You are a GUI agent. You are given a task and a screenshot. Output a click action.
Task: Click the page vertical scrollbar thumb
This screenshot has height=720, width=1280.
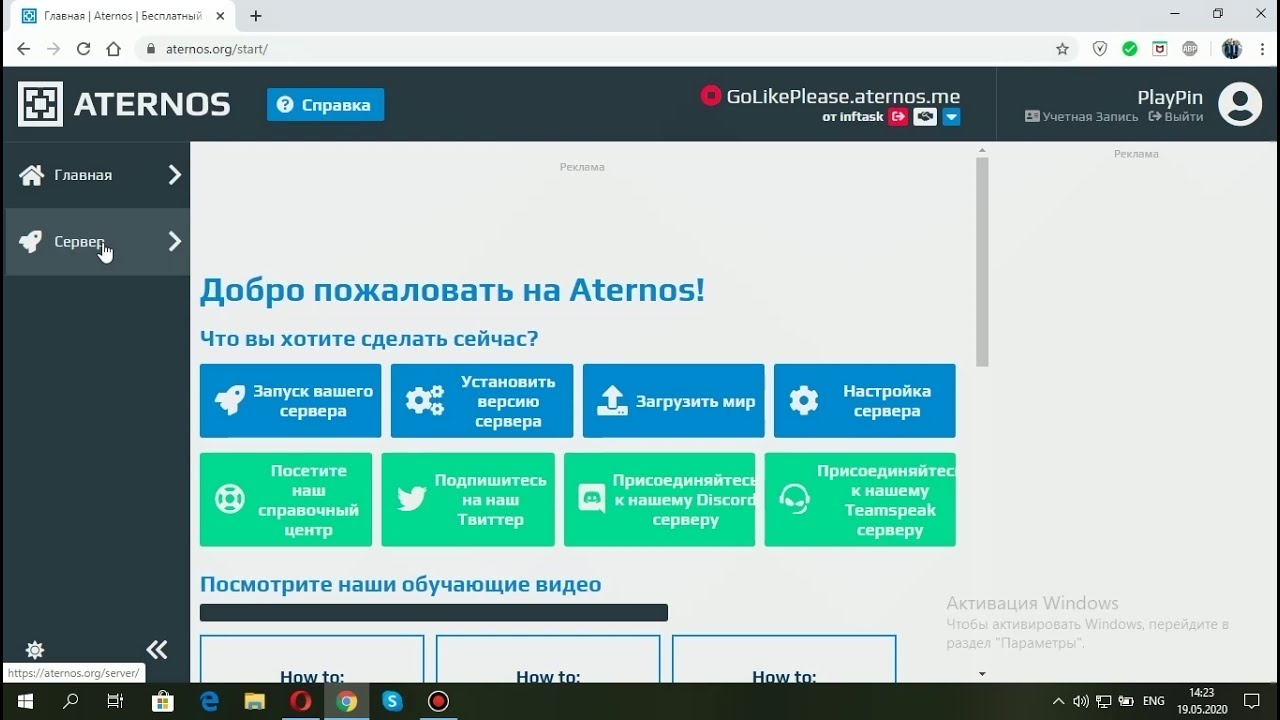pos(982,262)
